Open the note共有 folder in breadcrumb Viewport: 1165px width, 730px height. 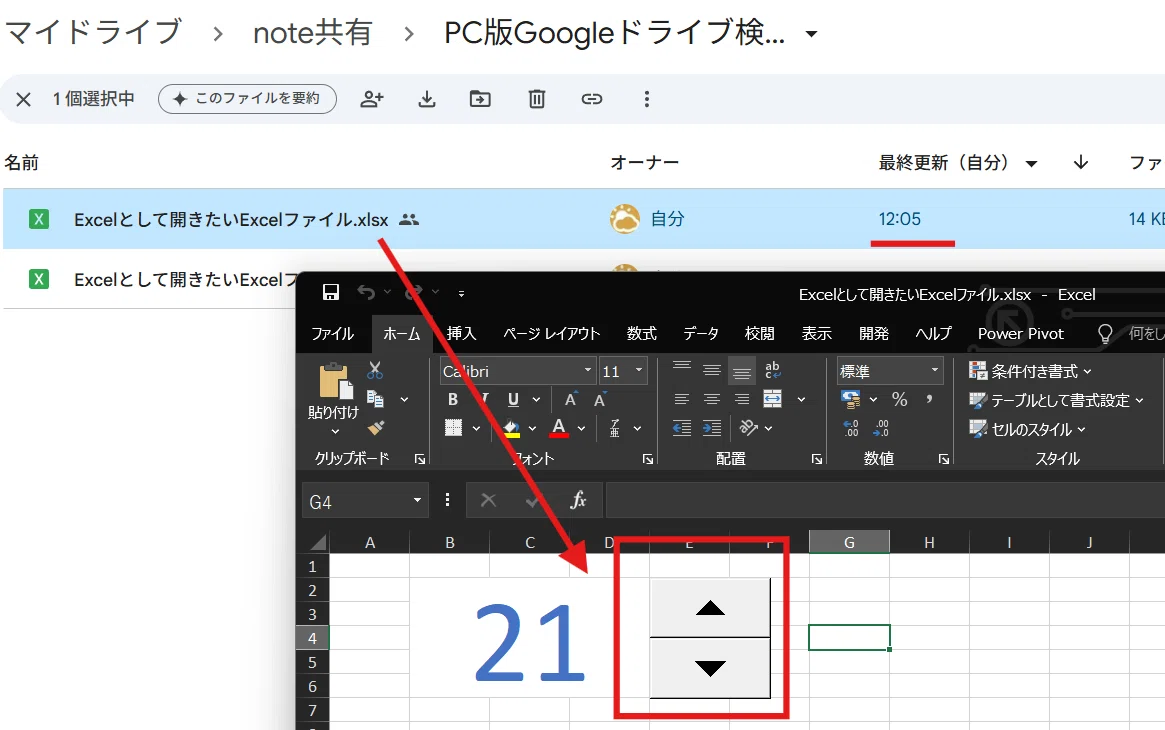coord(312,33)
